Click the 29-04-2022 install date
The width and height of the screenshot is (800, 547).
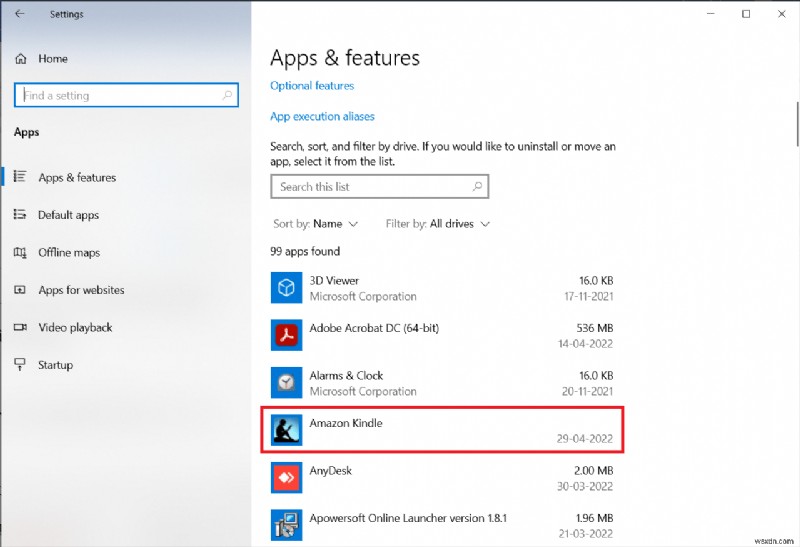(x=585, y=438)
